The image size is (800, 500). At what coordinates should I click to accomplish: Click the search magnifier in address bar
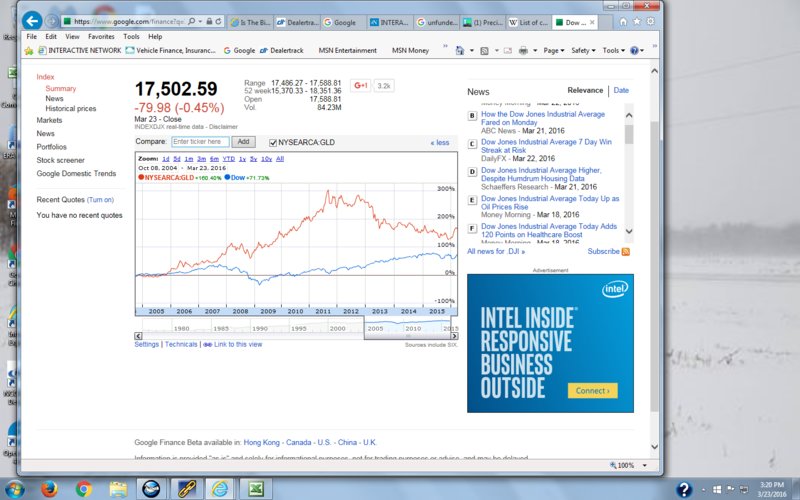[x=191, y=21]
